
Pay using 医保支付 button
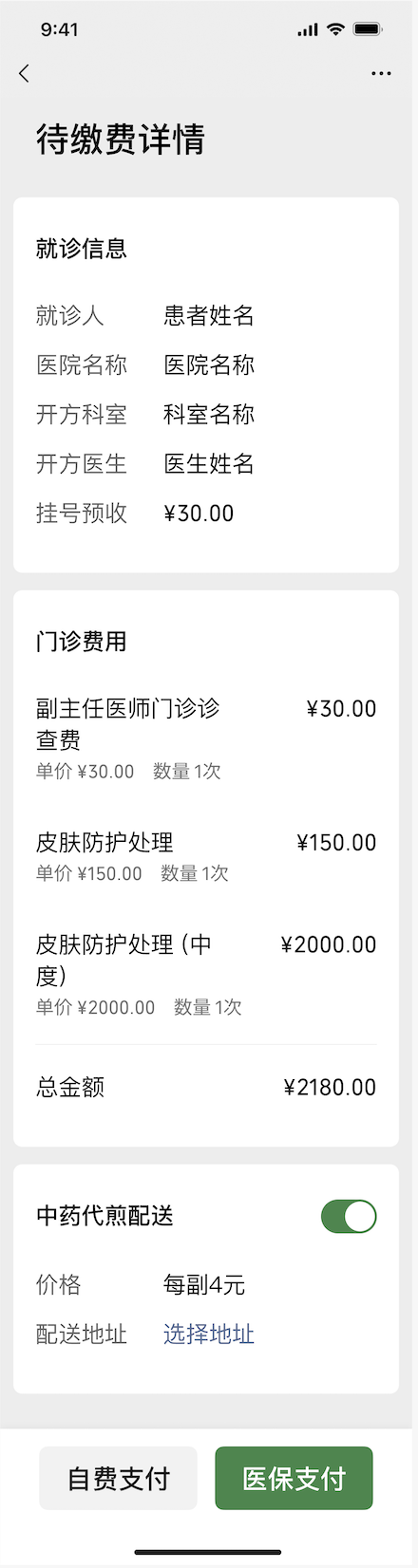(294, 1478)
